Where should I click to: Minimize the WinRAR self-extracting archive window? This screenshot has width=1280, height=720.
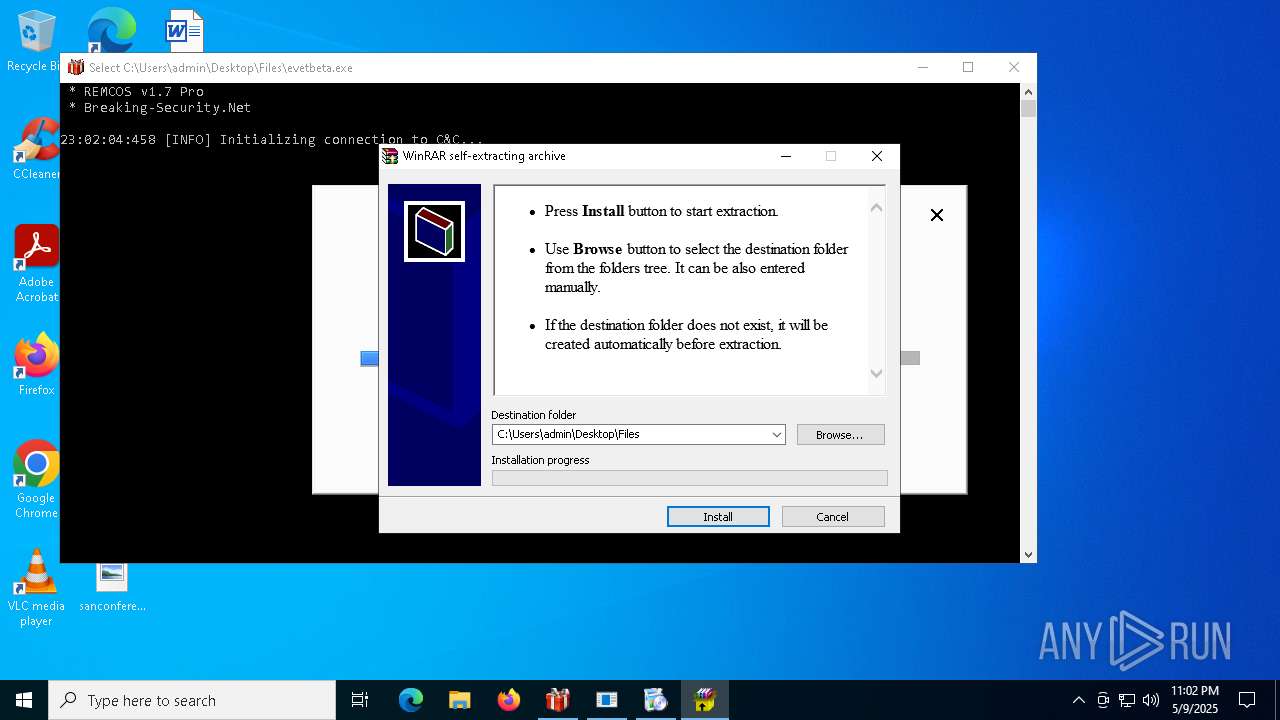786,156
